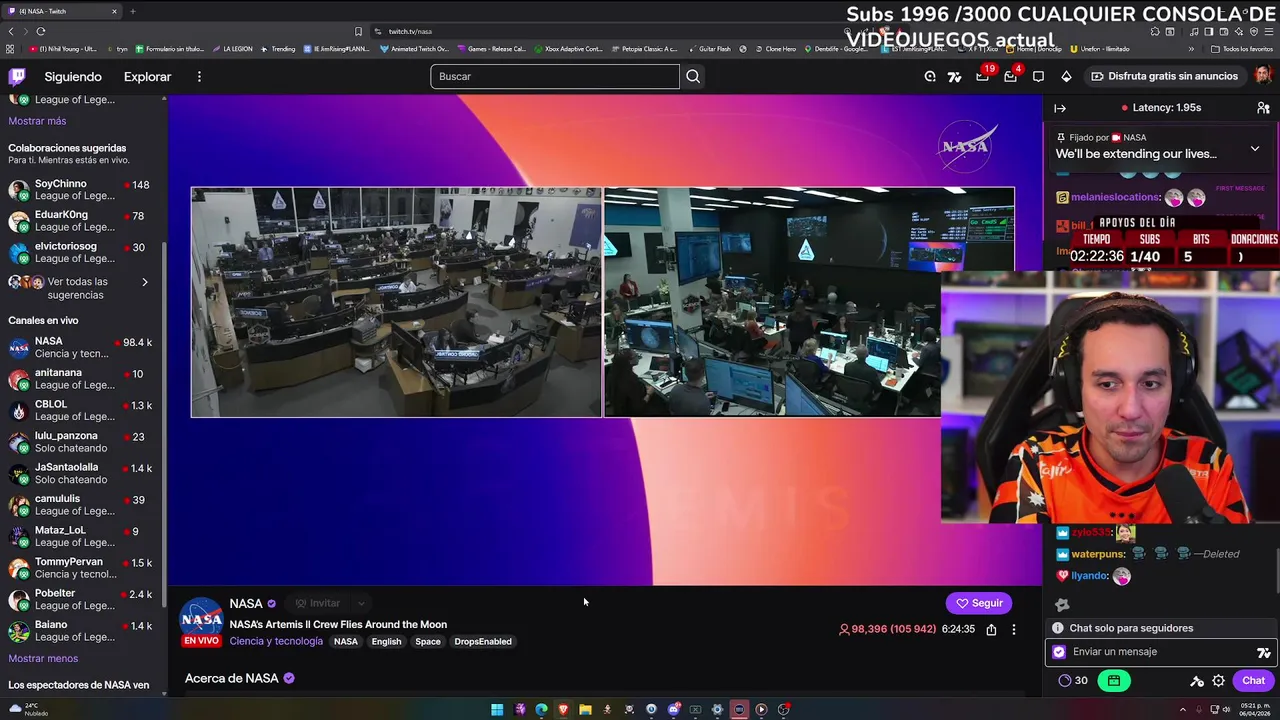Viewport: 1280px width, 720px height.
Task: Open the moderation tools hammer icon
Action: point(1196,681)
